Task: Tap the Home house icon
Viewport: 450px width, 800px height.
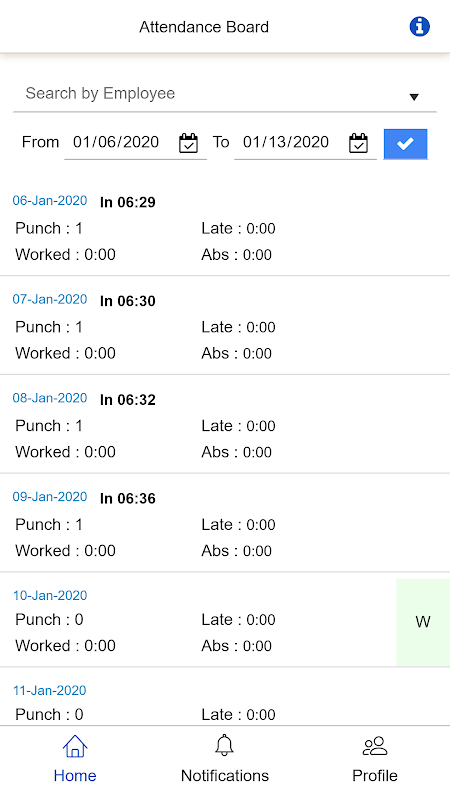Action: point(75,746)
